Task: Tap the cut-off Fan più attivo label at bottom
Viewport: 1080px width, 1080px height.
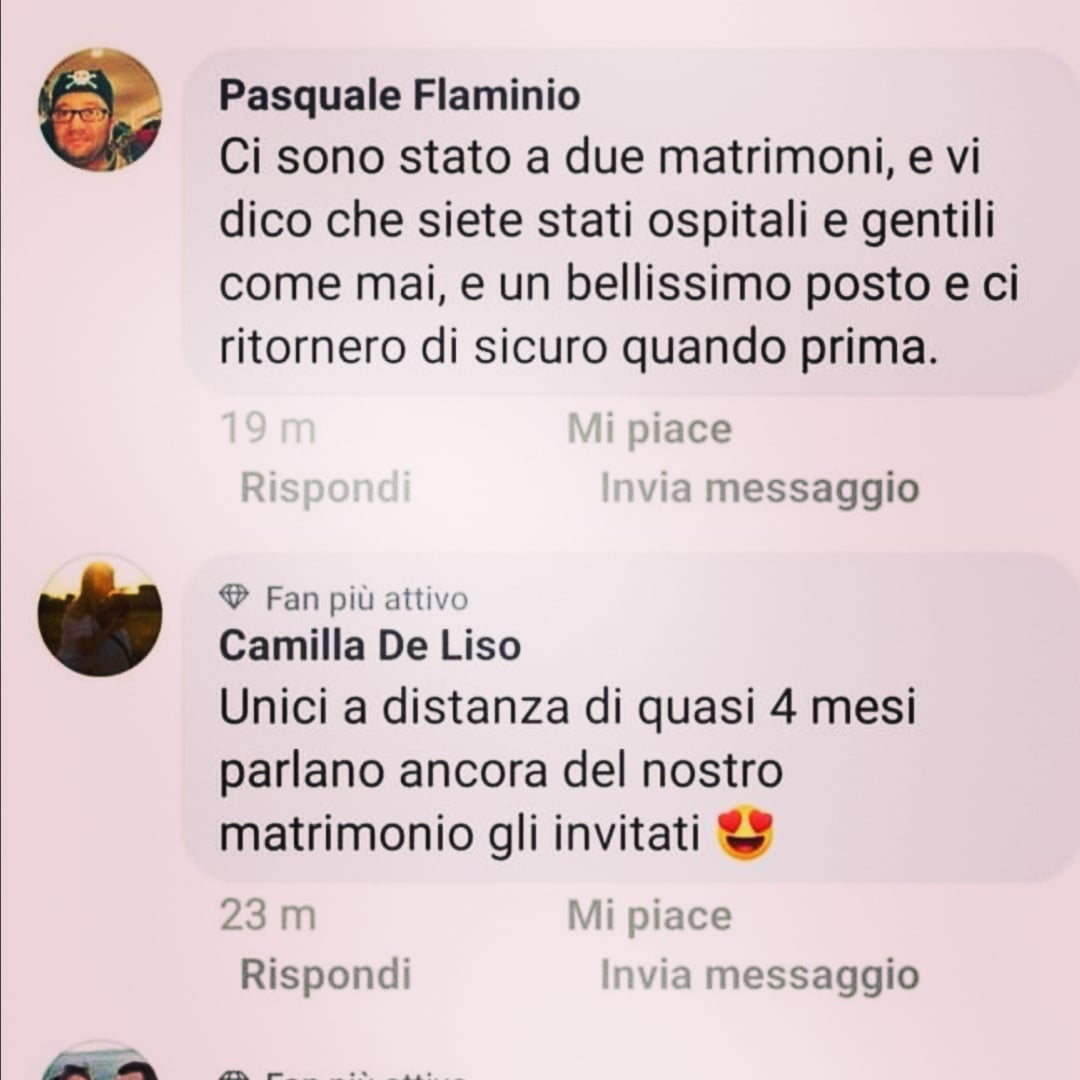Action: (367, 1075)
